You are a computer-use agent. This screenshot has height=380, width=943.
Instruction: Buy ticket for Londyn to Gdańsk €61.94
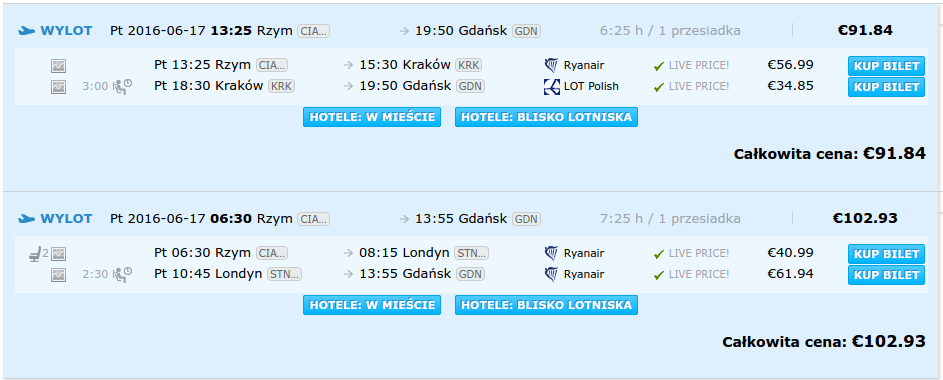coord(886,275)
